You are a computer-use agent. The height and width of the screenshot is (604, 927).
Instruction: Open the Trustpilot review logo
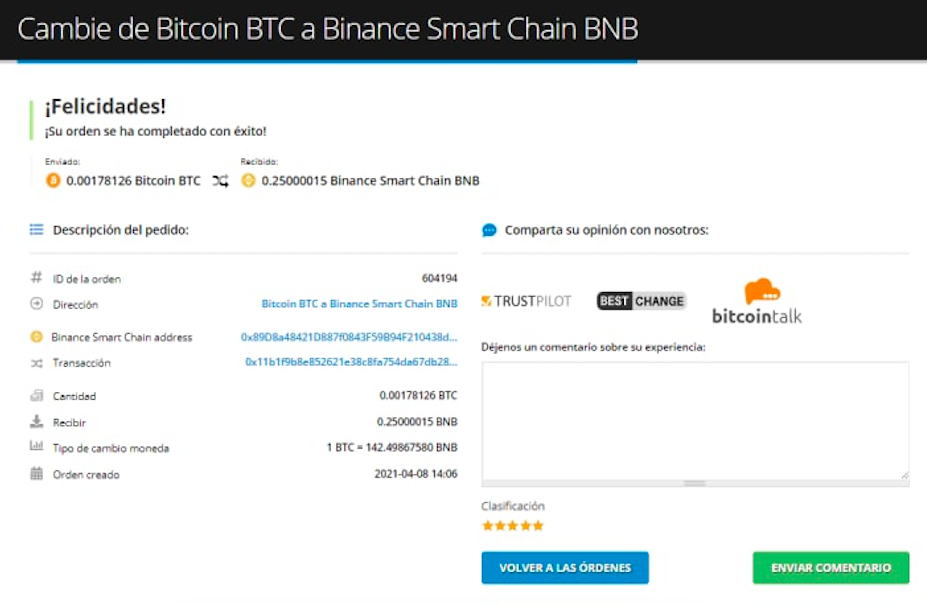(x=526, y=301)
